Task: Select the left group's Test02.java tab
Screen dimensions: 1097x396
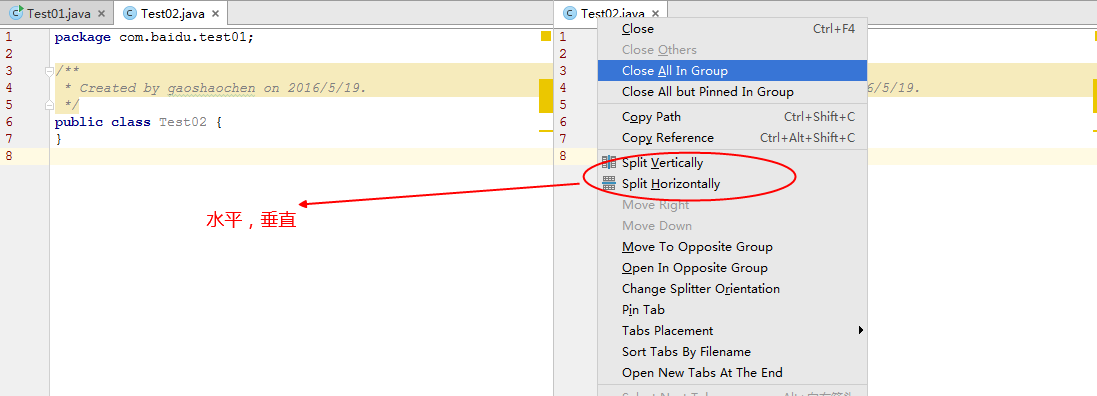Action: [x=171, y=13]
